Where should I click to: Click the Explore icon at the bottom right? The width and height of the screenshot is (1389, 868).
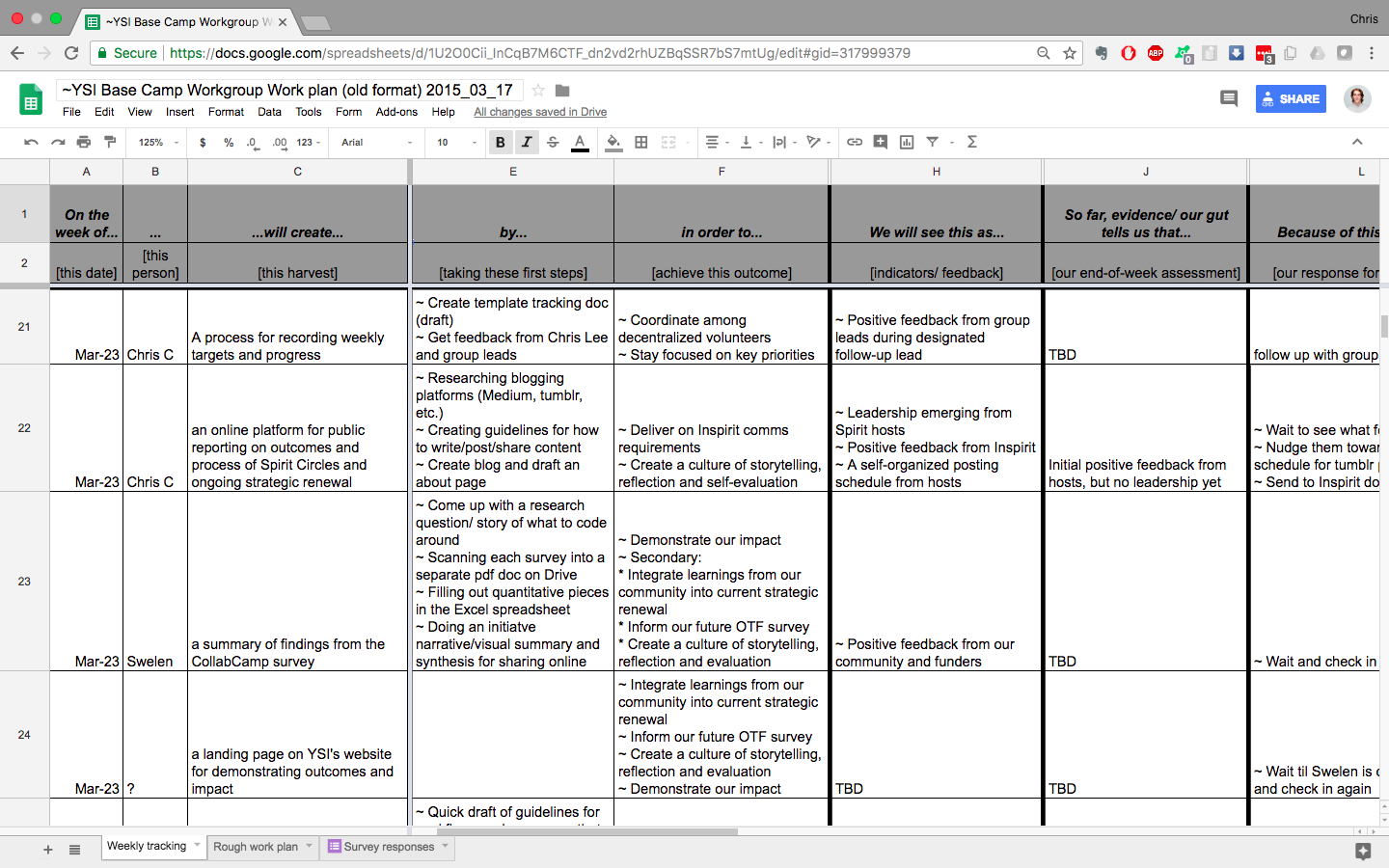coord(1363,851)
